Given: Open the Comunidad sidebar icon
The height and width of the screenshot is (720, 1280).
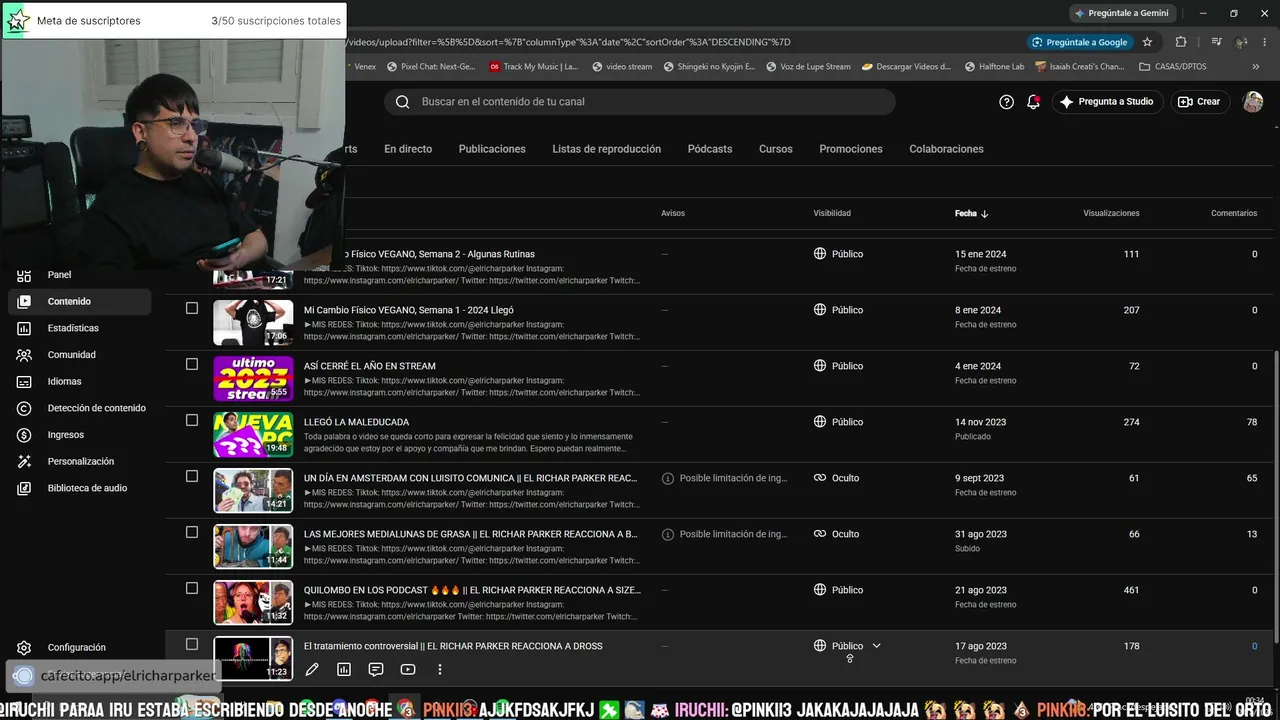Looking at the screenshot, I should [x=25, y=355].
